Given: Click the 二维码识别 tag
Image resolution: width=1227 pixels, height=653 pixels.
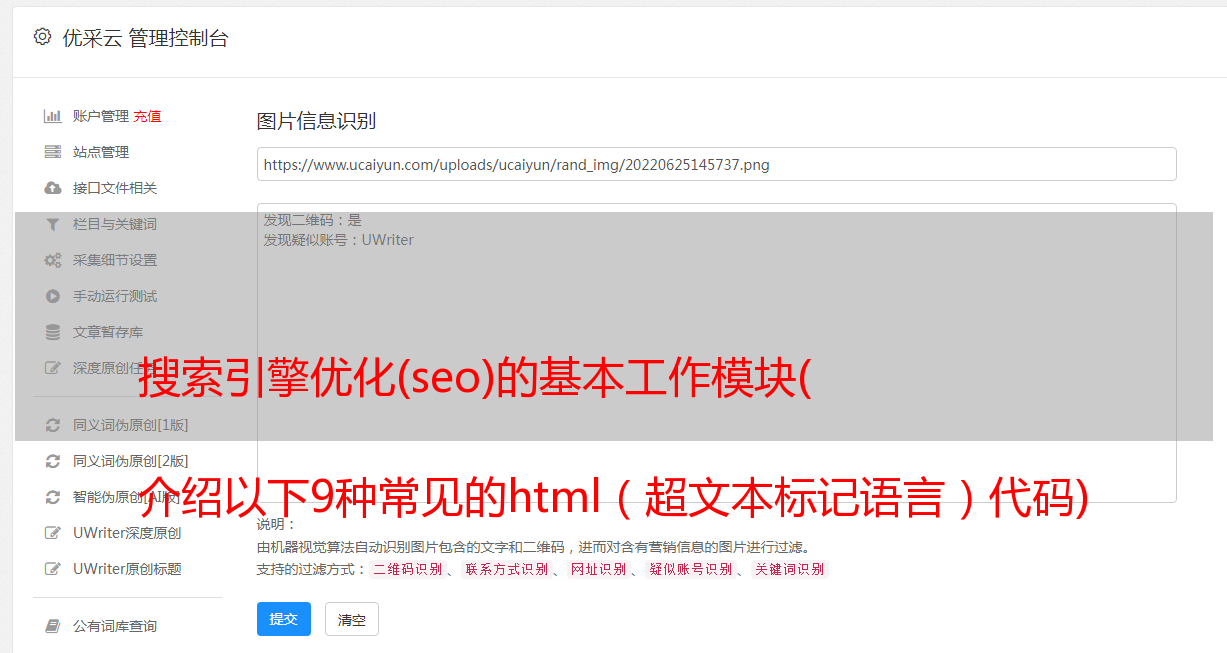Looking at the screenshot, I should 407,569.
